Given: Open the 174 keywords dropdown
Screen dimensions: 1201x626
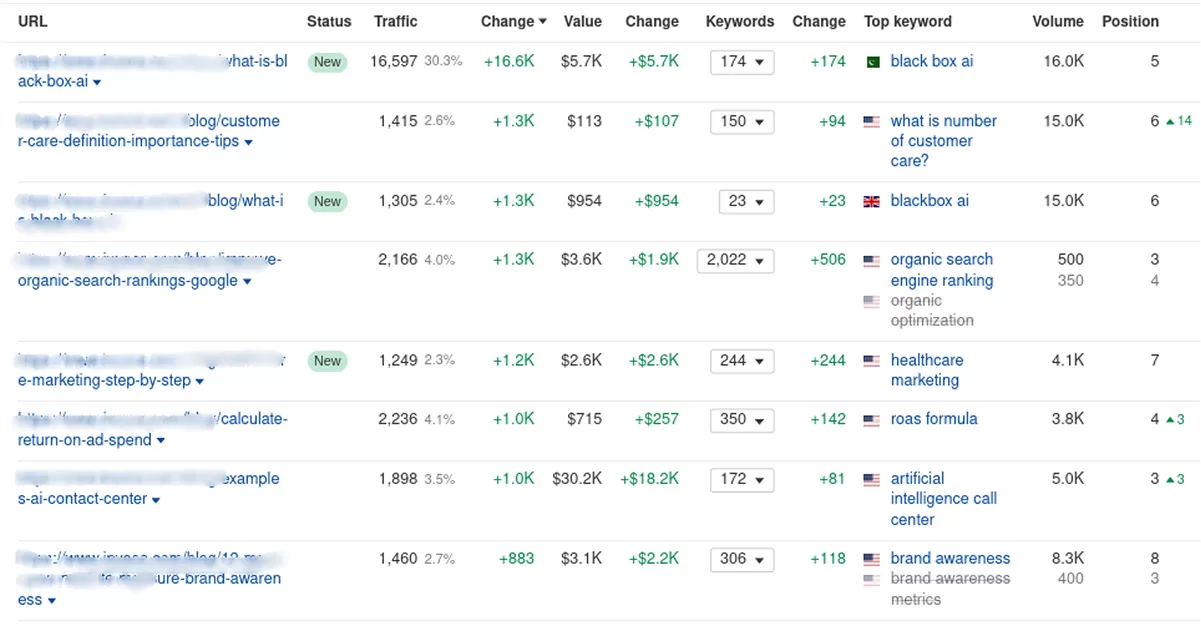Looking at the screenshot, I should point(742,62).
